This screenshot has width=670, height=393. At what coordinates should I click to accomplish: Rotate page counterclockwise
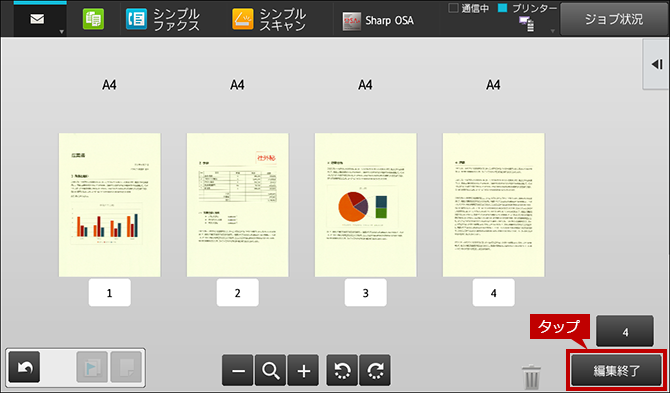pos(342,370)
